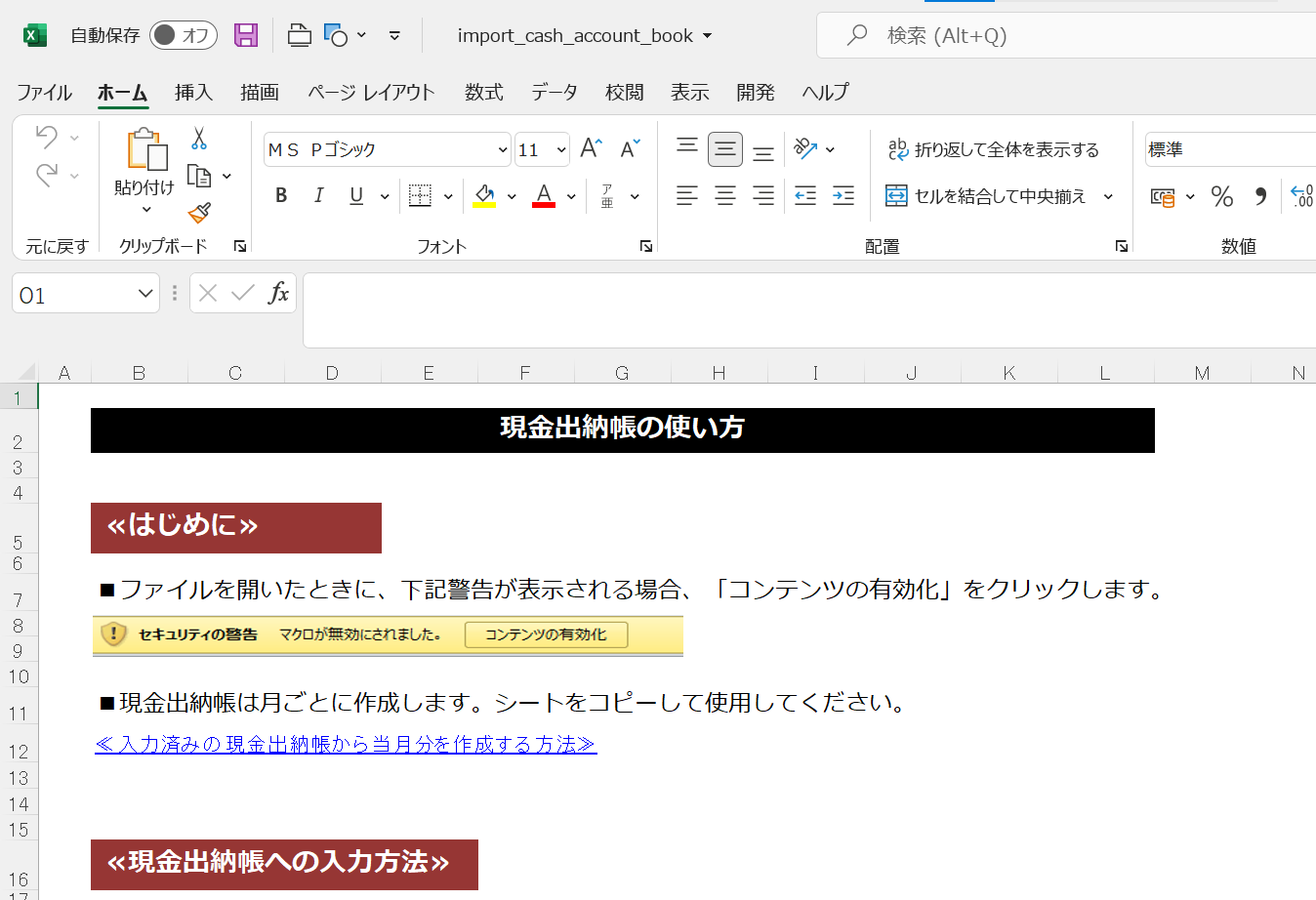Viewport: 1316px width, 900px height.
Task: Apply the yellow fill color swatch
Action: coord(484,196)
